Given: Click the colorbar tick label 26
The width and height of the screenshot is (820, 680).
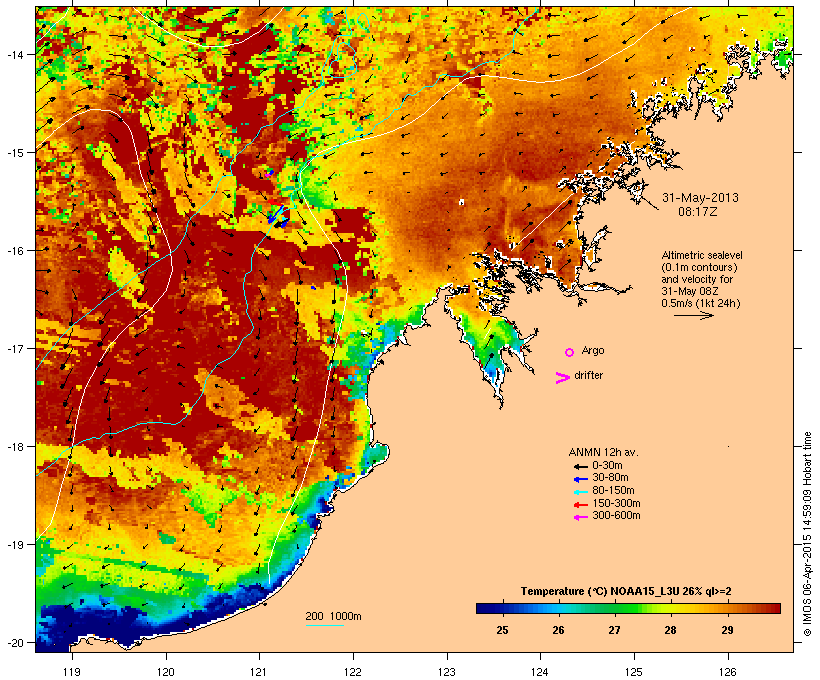Looking at the screenshot, I should click(559, 630).
